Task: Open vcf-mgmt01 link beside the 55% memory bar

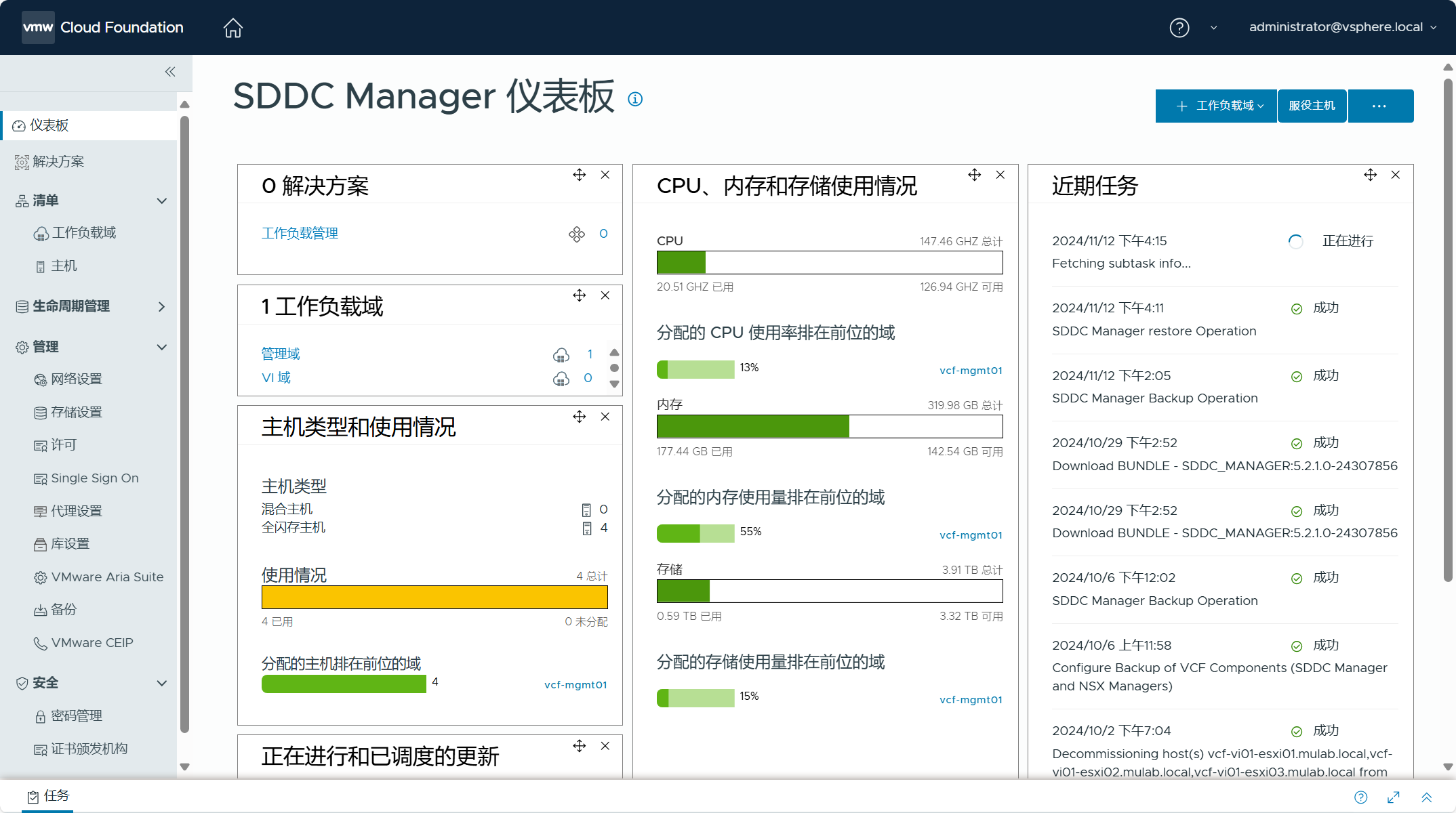Action: [x=971, y=535]
